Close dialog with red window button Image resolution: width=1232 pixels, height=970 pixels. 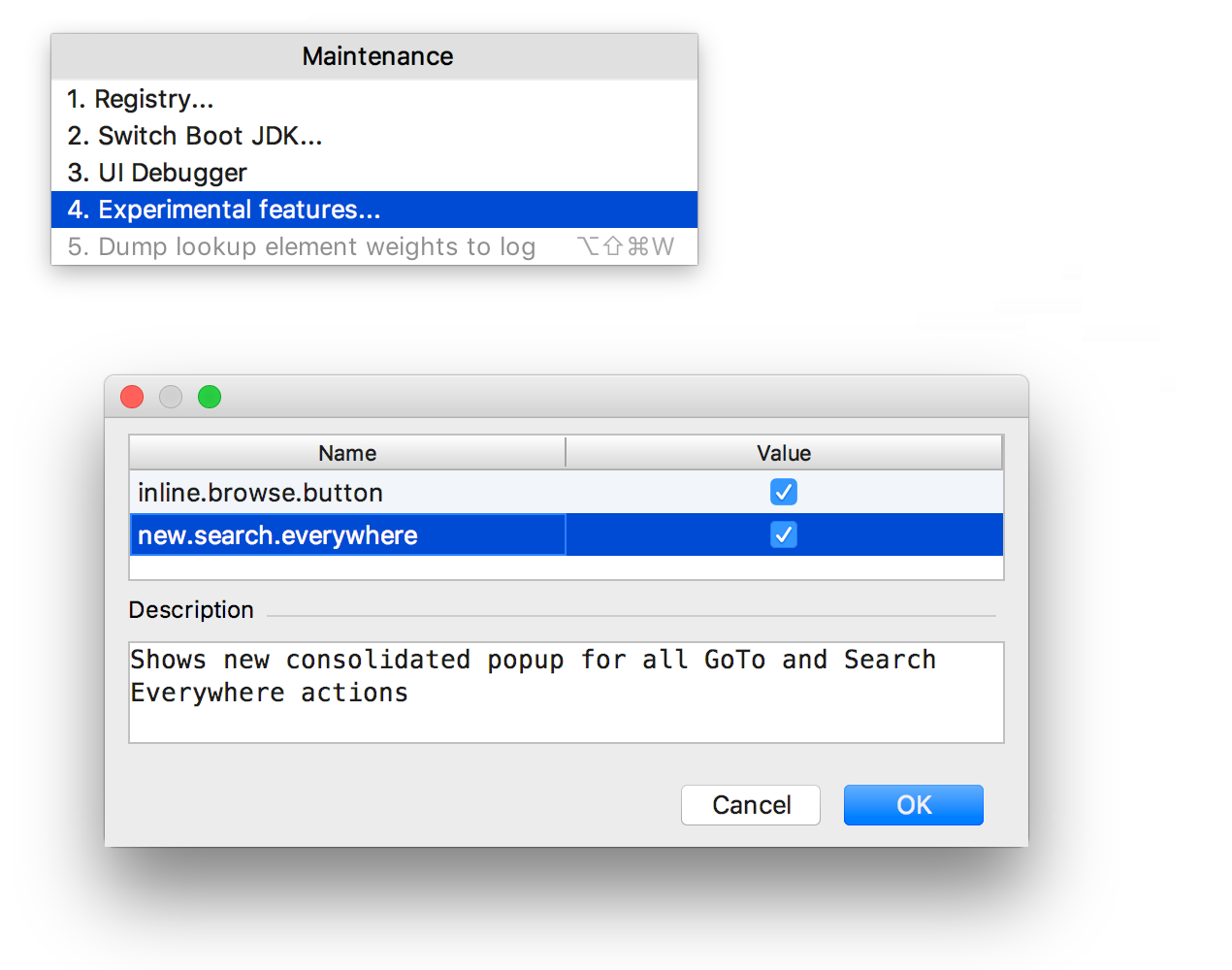(x=132, y=397)
